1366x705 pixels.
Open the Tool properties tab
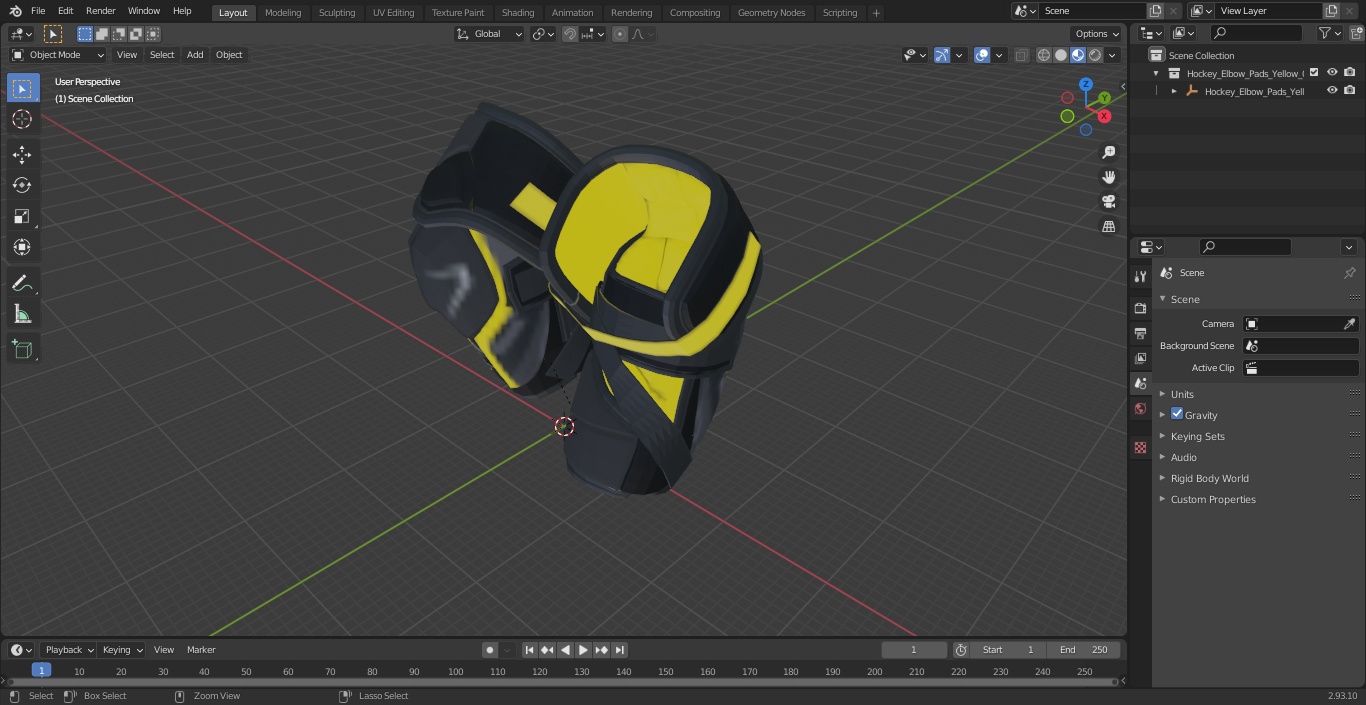pyautogui.click(x=1140, y=276)
